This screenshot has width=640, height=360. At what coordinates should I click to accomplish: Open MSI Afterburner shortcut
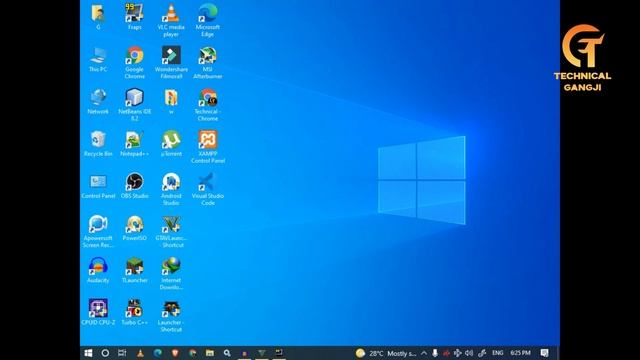(x=207, y=63)
